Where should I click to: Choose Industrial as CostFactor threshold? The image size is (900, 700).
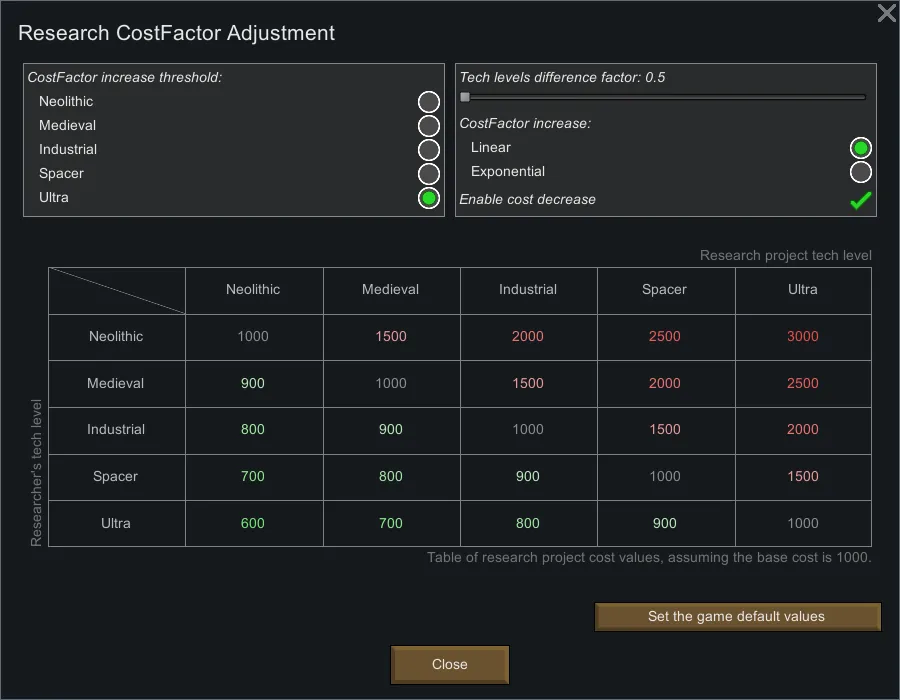pos(428,150)
